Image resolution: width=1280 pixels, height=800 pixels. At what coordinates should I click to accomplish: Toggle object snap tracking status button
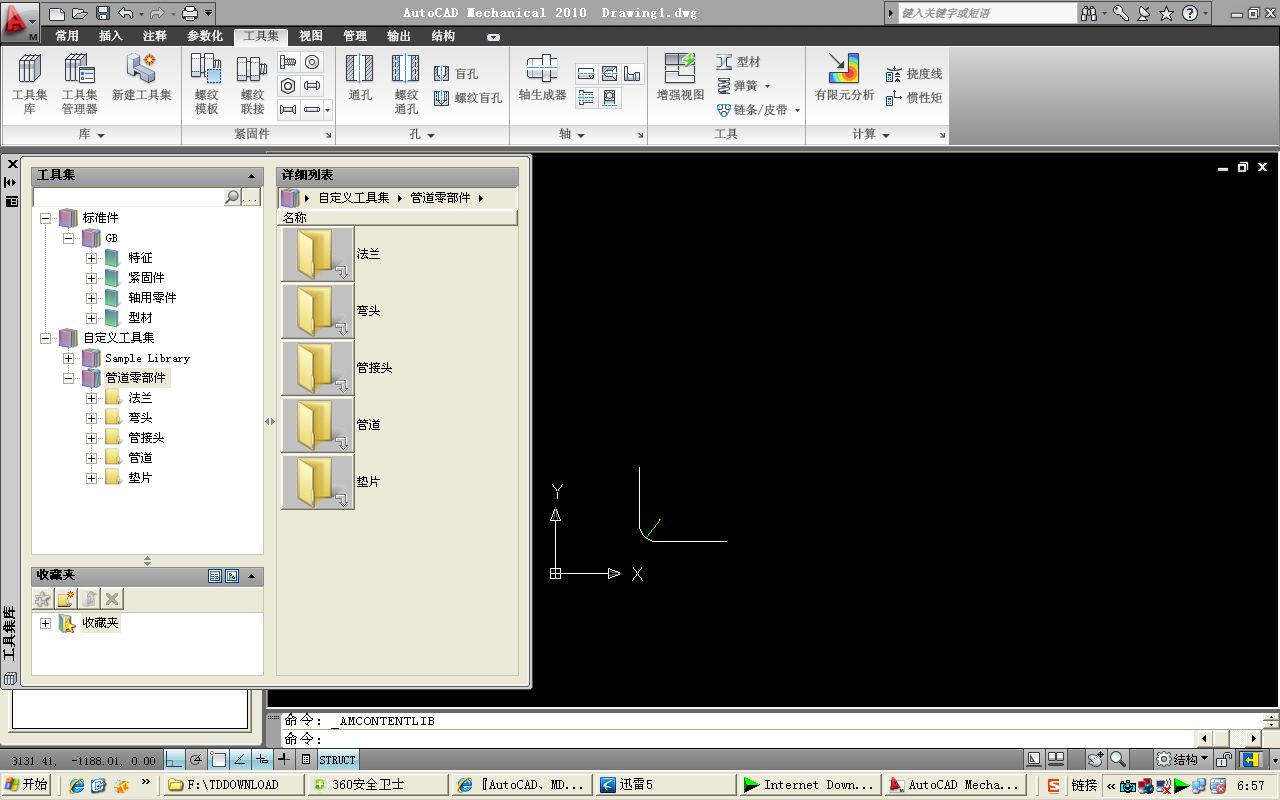pos(240,760)
